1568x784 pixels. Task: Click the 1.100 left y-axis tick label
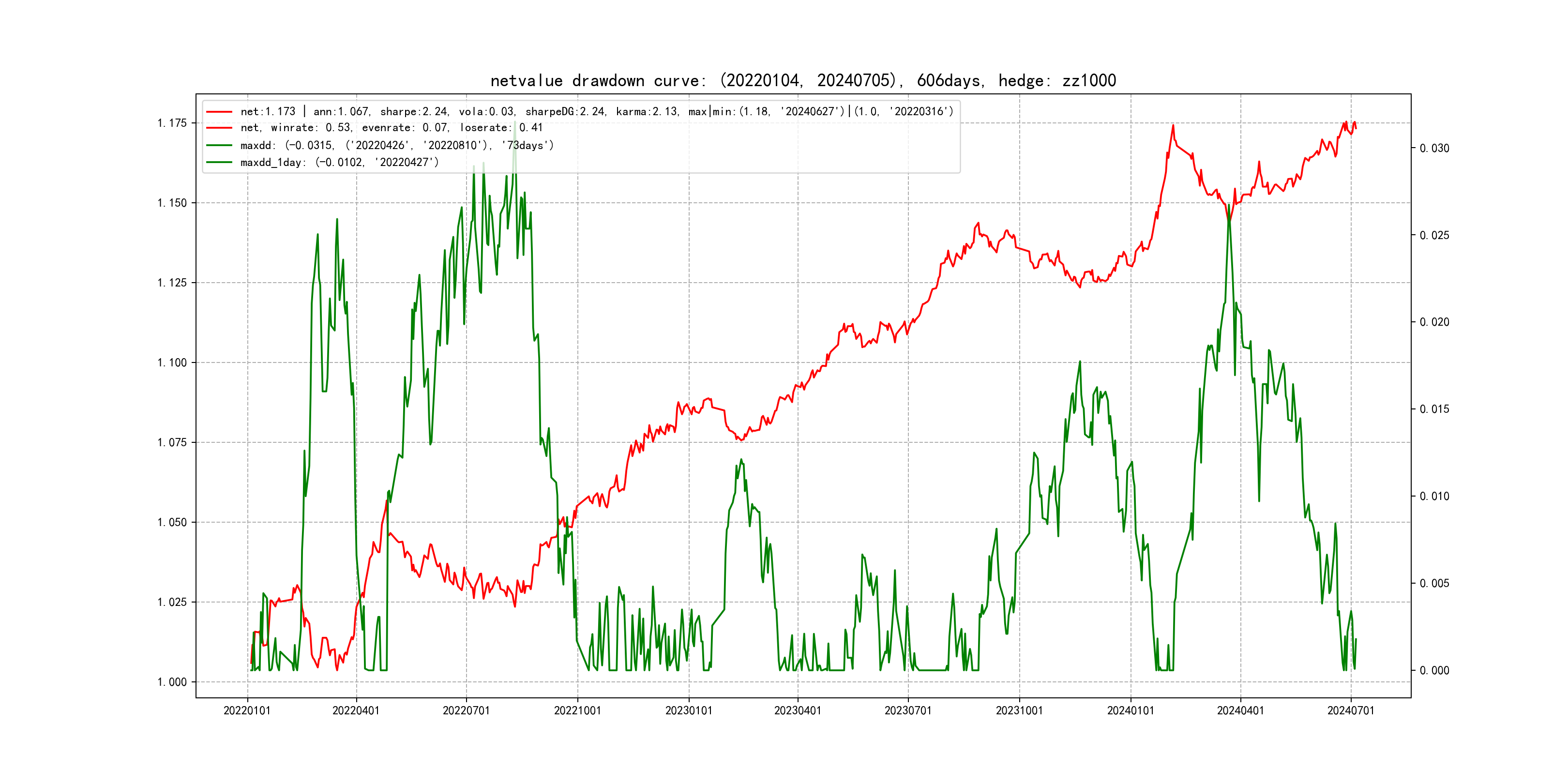(x=172, y=363)
